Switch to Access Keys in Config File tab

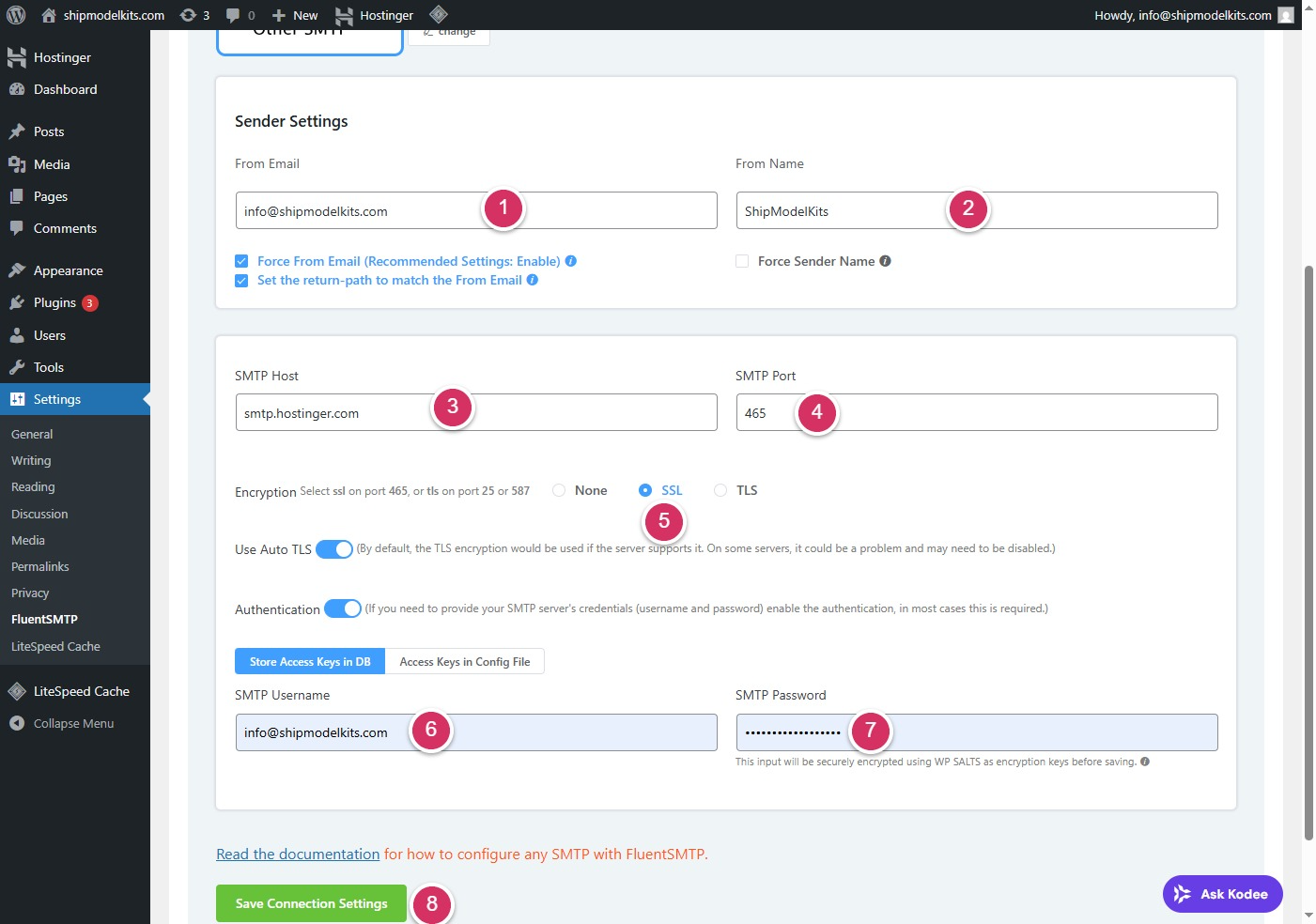coord(464,662)
